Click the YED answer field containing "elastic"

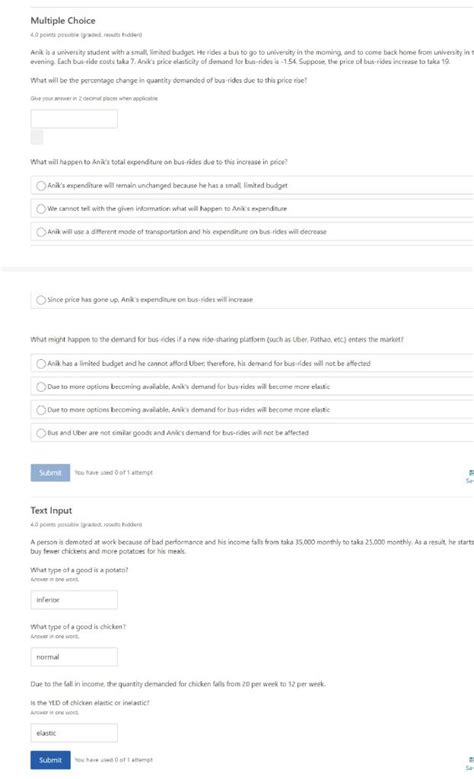(x=74, y=733)
